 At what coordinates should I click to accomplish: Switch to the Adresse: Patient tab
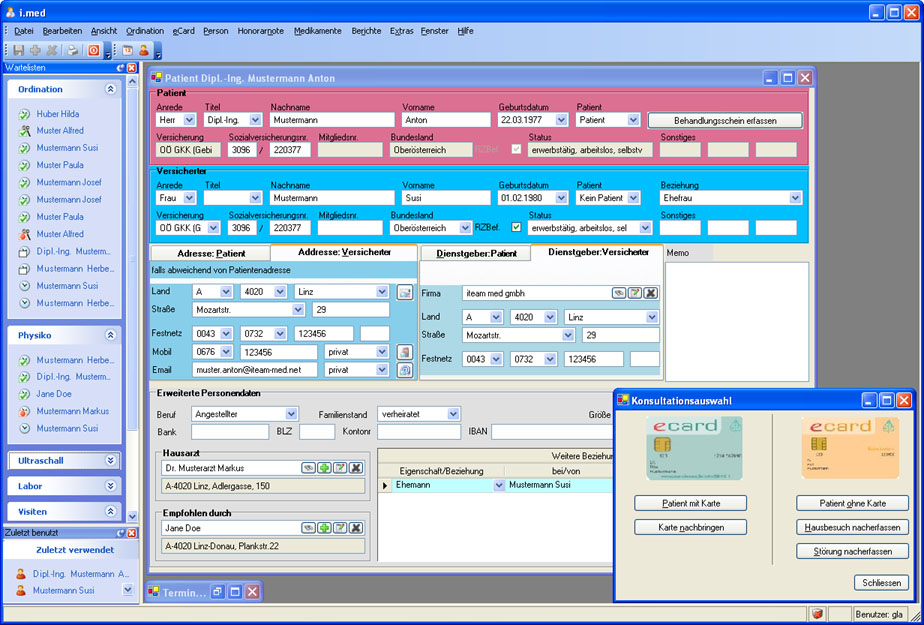click(x=211, y=254)
